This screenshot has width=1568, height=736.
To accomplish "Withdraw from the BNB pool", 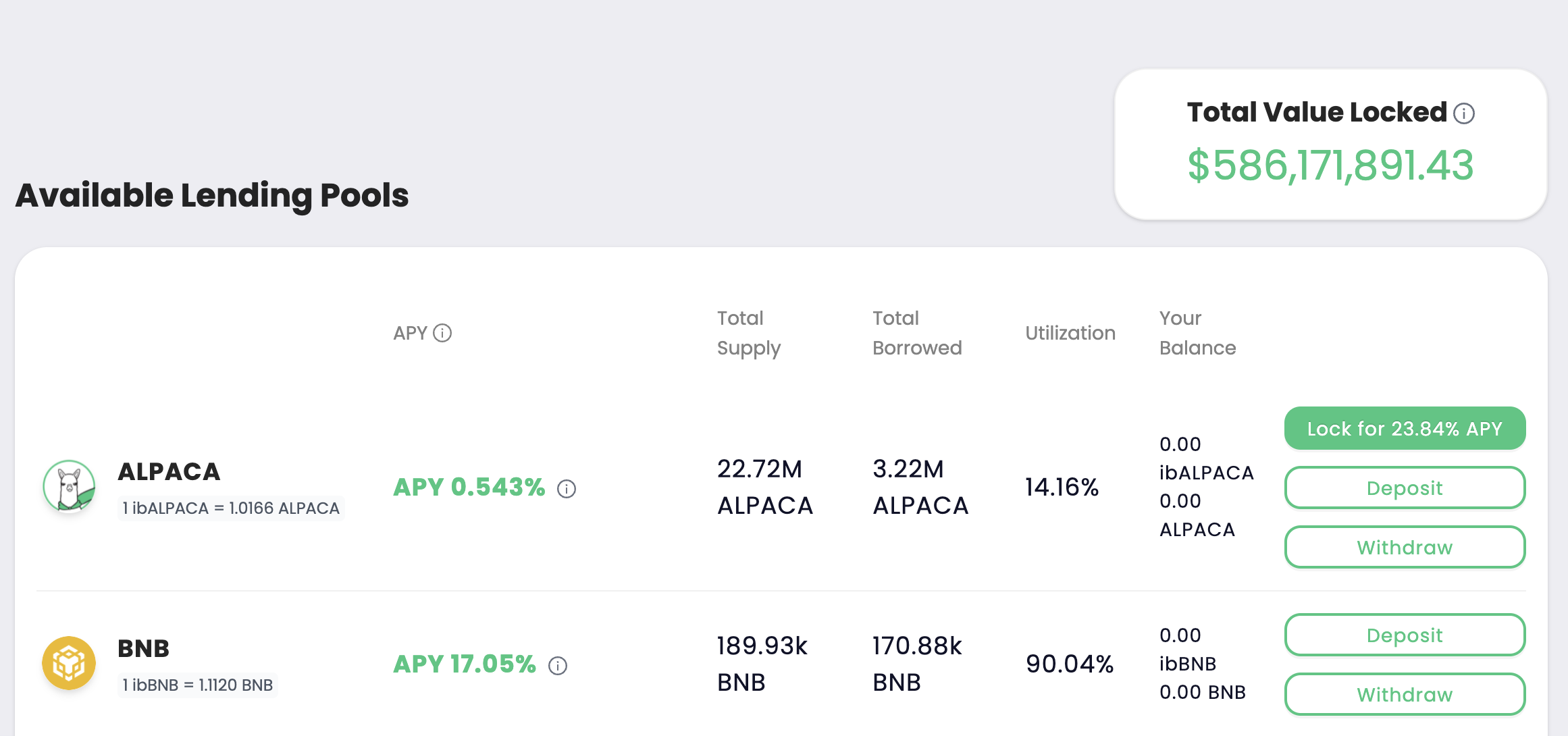I will pos(1405,694).
